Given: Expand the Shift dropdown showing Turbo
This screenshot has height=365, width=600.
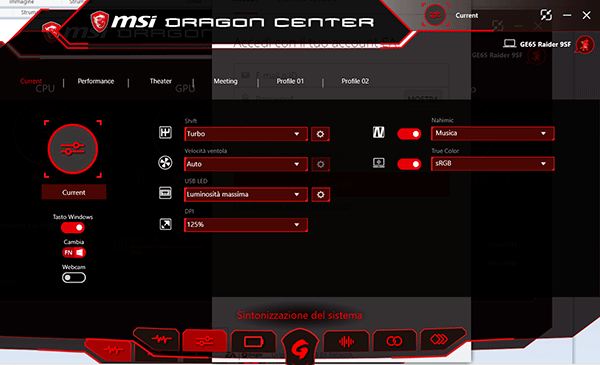Looking at the screenshot, I should coord(246,134).
